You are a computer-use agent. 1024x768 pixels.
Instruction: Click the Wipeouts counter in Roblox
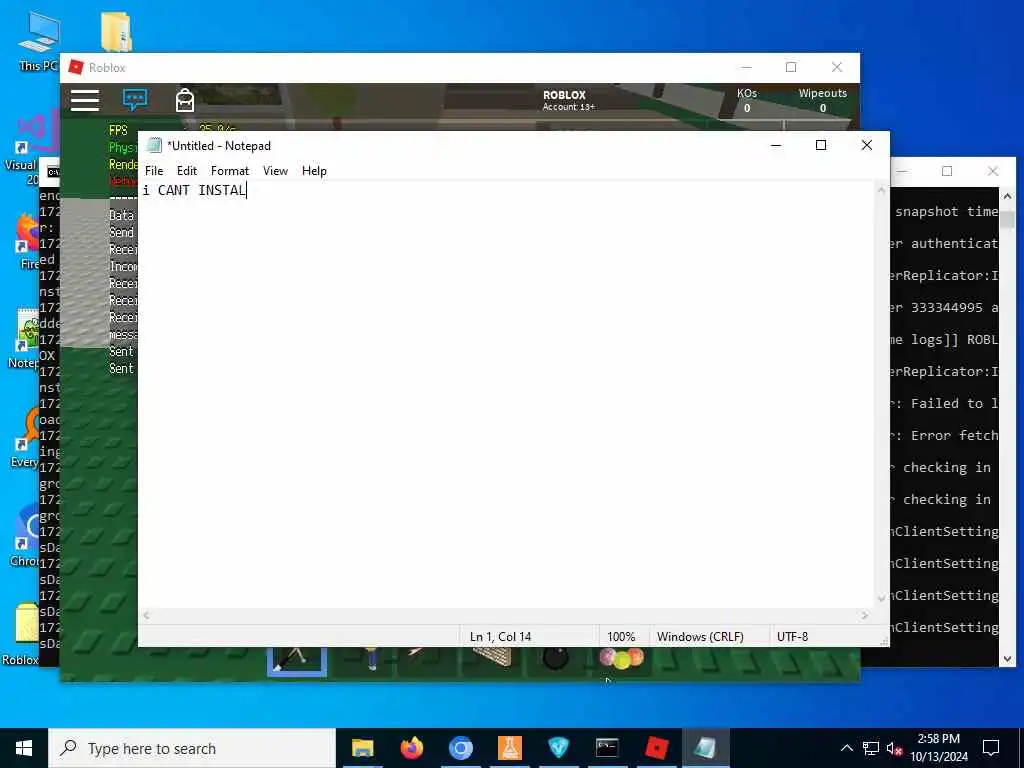pos(823,101)
